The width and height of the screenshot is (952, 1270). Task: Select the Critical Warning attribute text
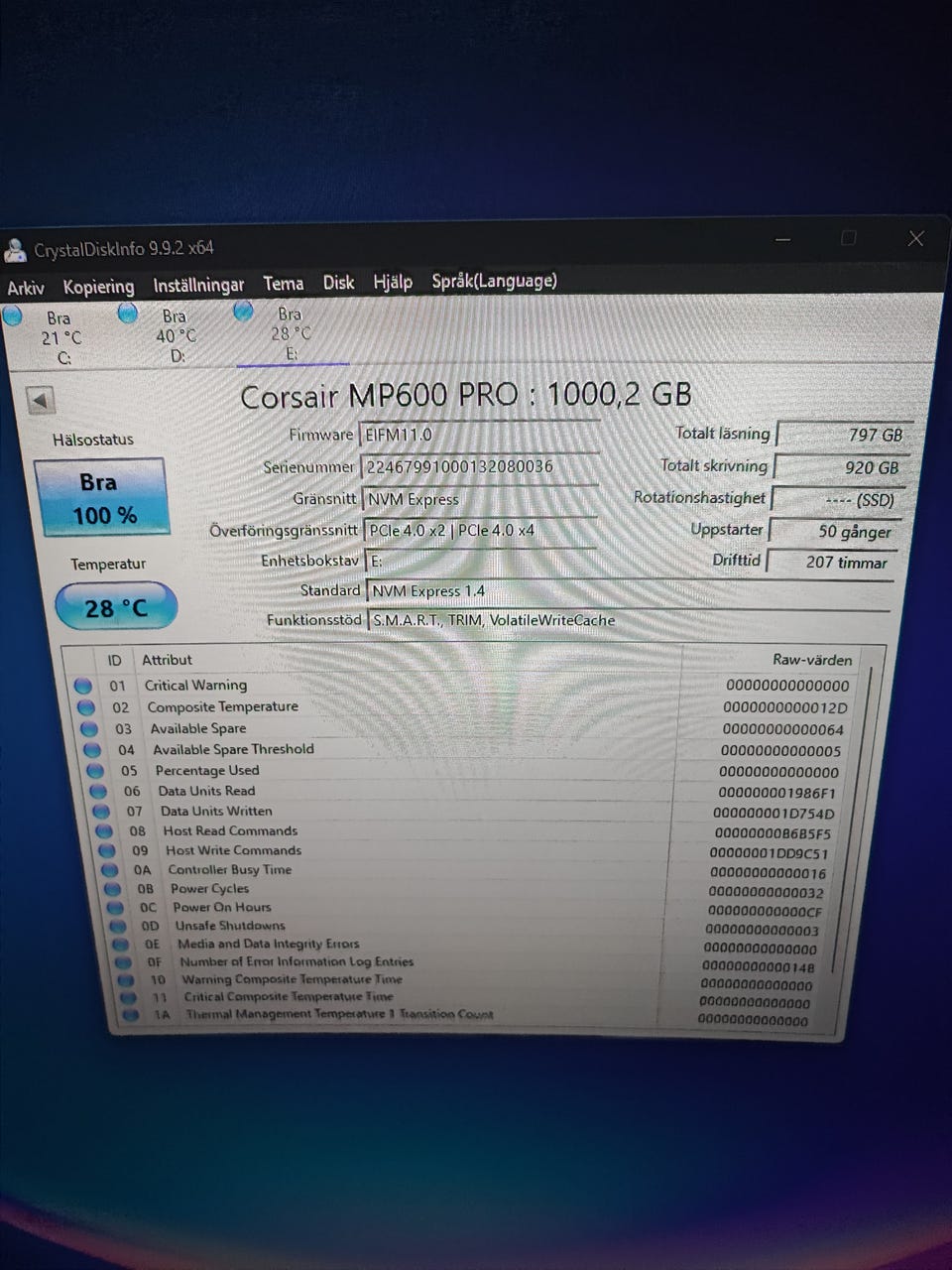pos(195,685)
